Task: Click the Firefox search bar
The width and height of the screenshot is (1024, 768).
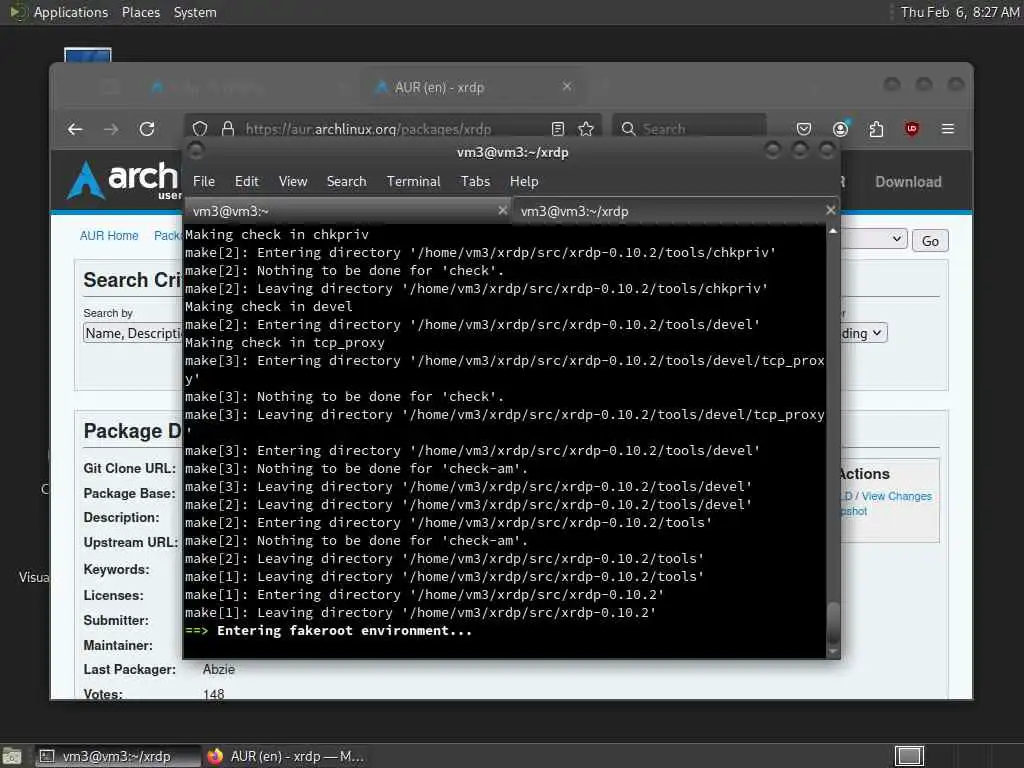Action: tap(690, 129)
